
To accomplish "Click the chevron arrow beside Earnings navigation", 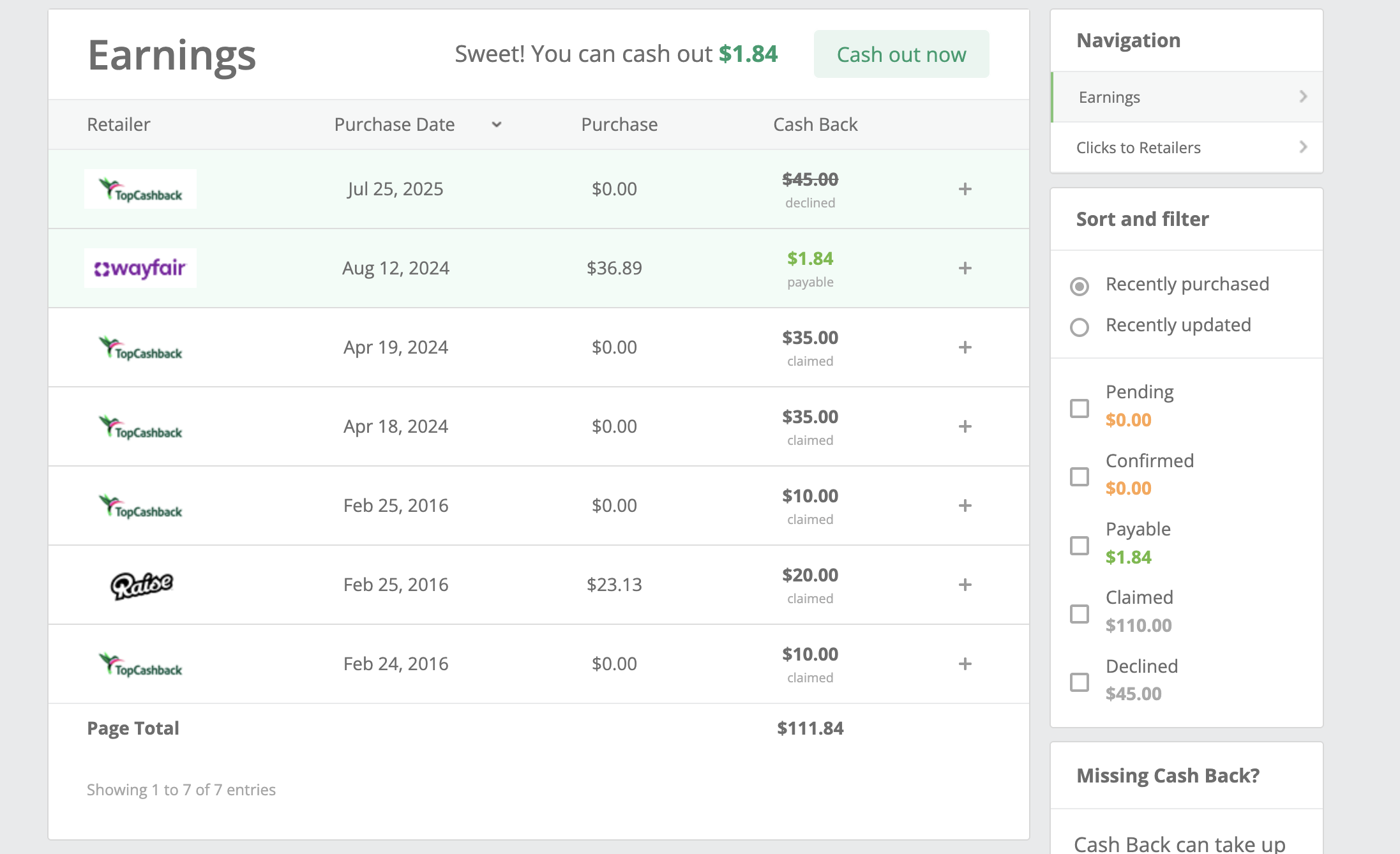I will click(x=1303, y=96).
